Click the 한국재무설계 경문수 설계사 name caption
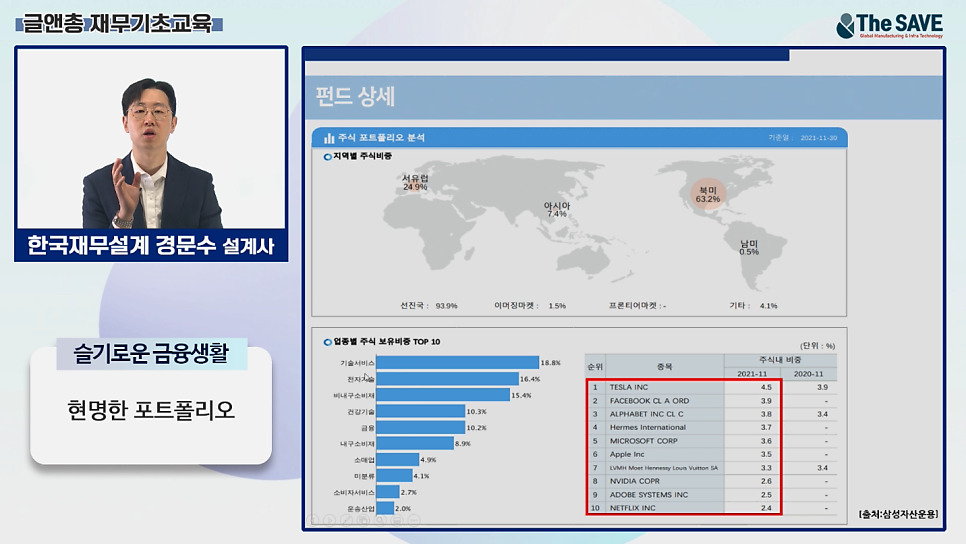 tap(151, 246)
